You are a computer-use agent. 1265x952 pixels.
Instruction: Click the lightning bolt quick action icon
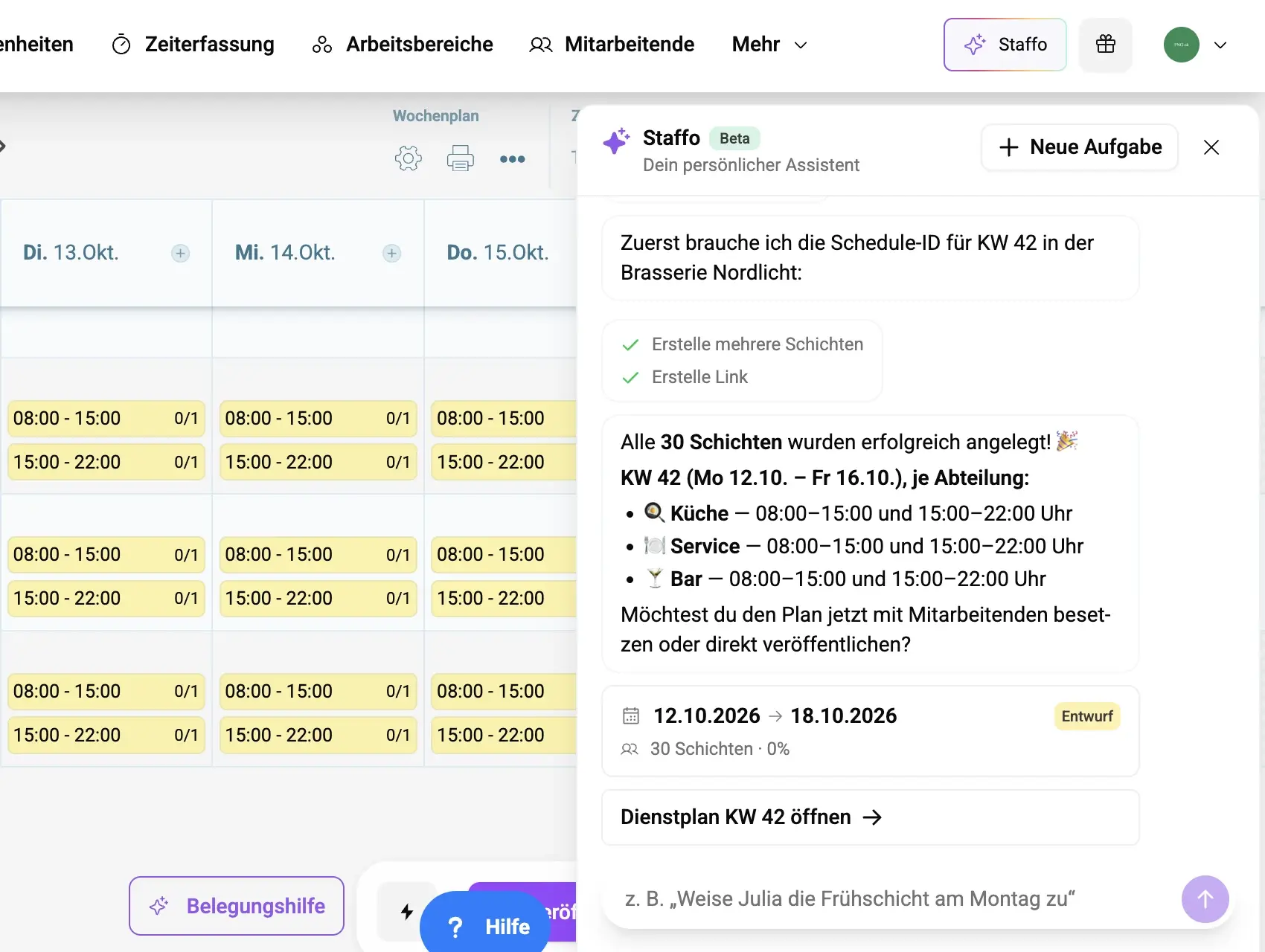pyautogui.click(x=407, y=911)
